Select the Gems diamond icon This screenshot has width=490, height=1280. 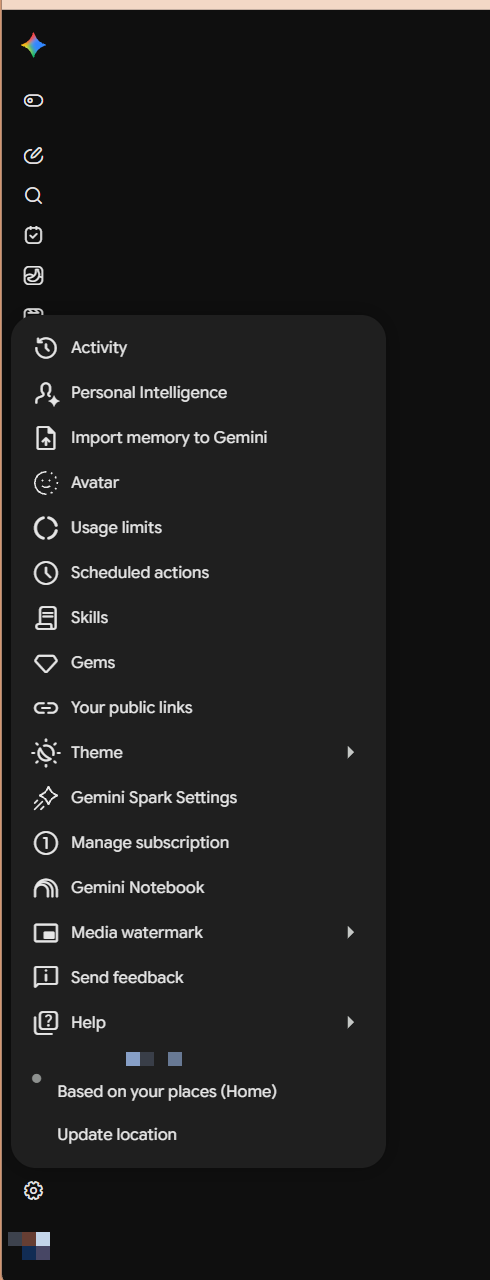(x=46, y=663)
